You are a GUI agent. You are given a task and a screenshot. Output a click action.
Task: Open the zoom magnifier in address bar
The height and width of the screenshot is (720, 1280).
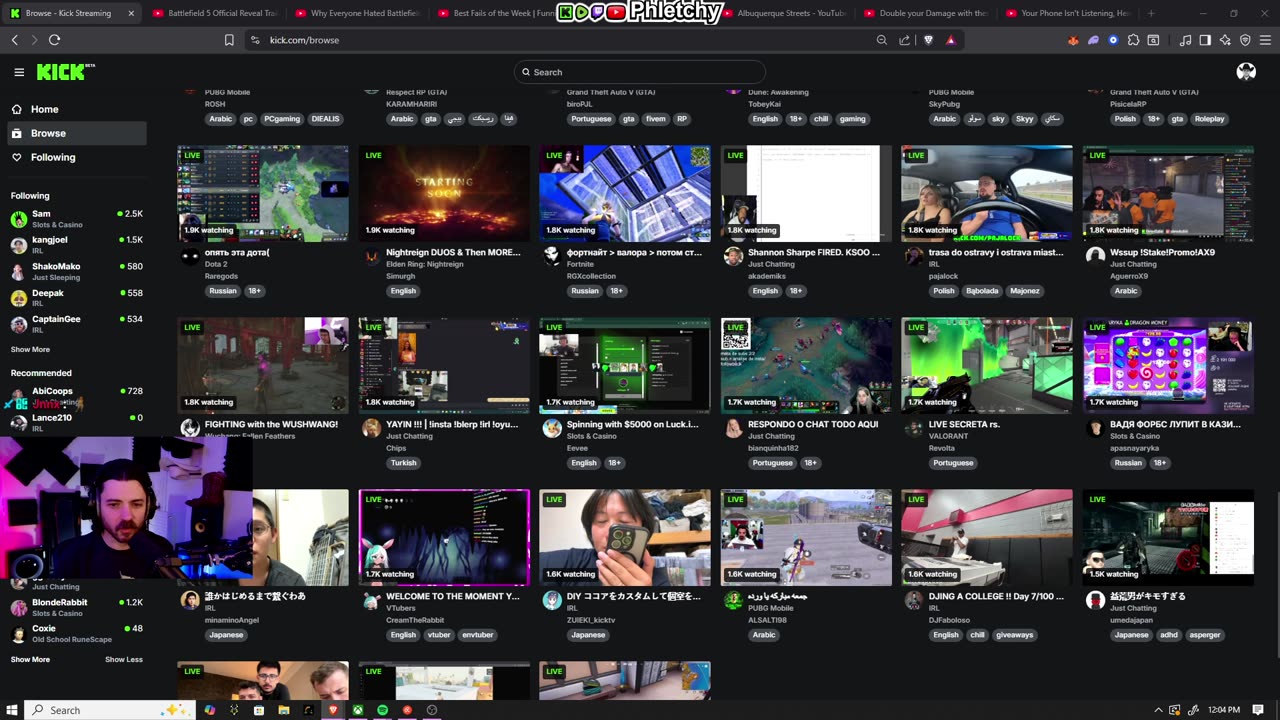pyautogui.click(x=881, y=40)
